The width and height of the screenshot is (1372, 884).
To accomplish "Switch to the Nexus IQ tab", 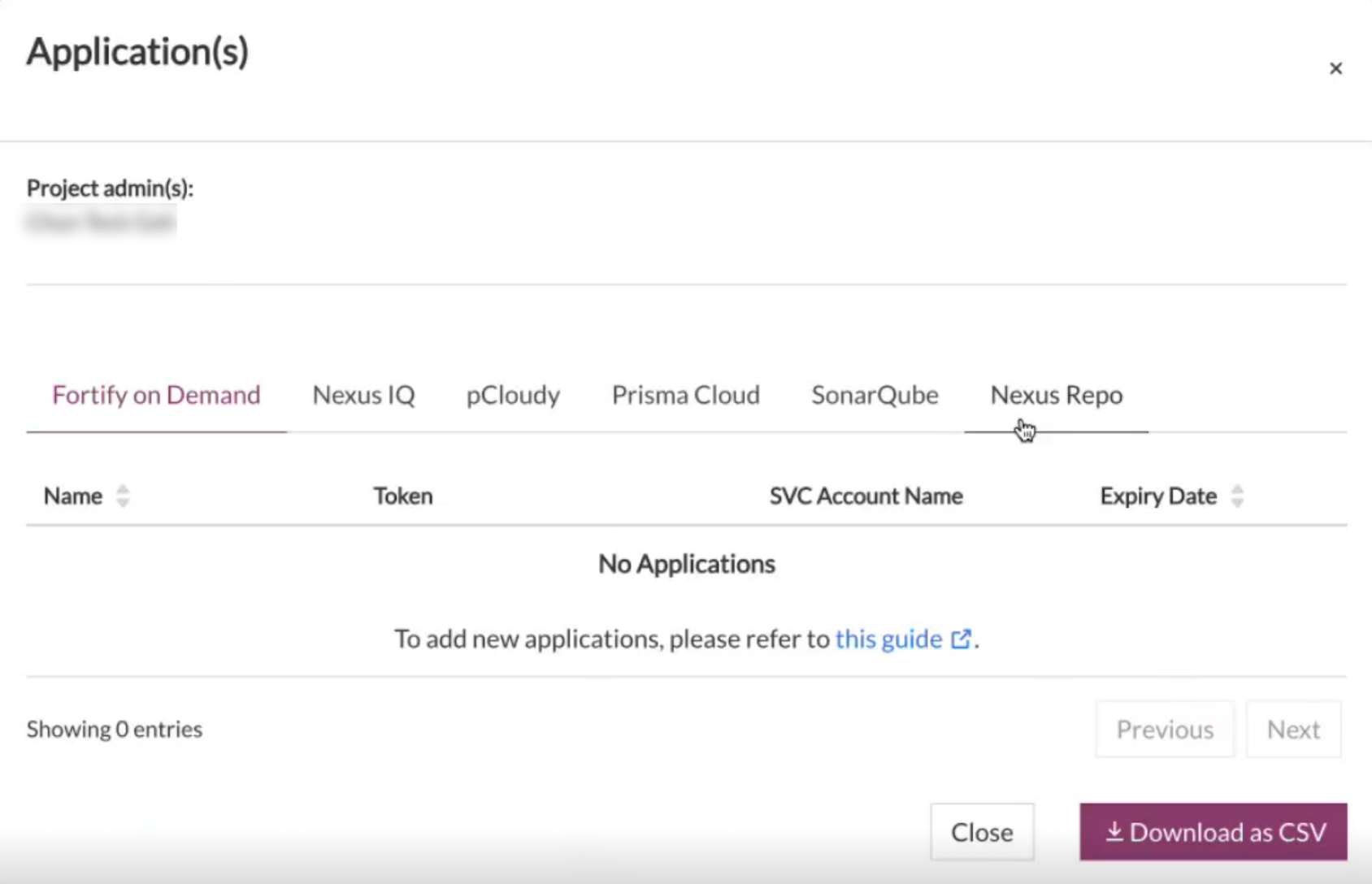I will click(363, 395).
